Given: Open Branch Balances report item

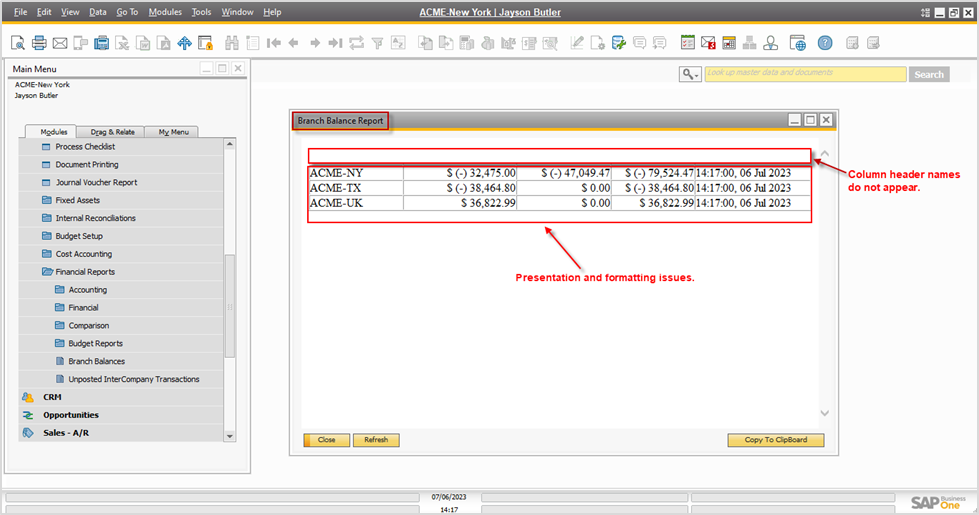Looking at the screenshot, I should pyautogui.click(x=96, y=361).
